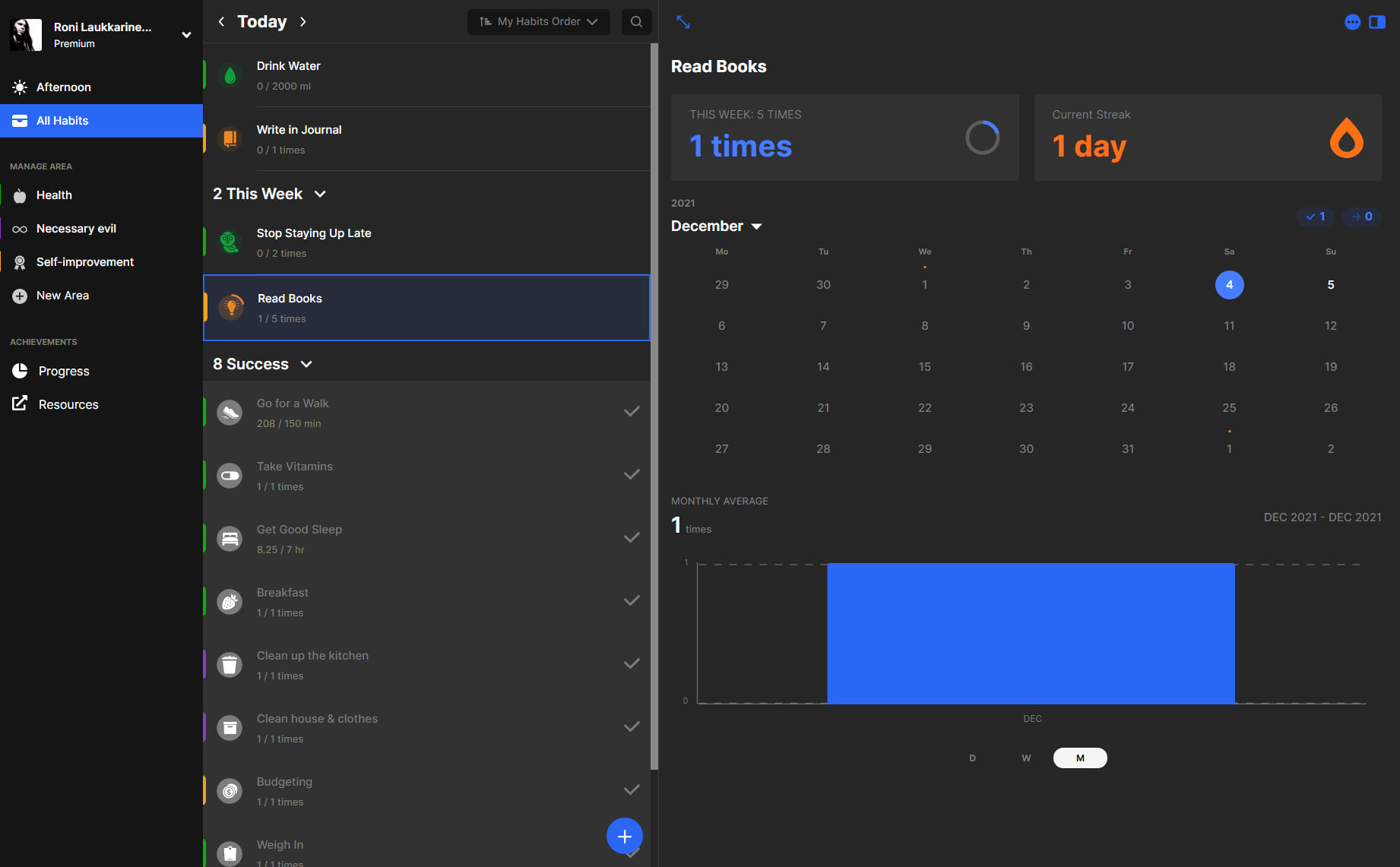Toggle Get Good Sleep checkmark
Screen dimensions: 1400x867
pyautogui.click(x=632, y=538)
